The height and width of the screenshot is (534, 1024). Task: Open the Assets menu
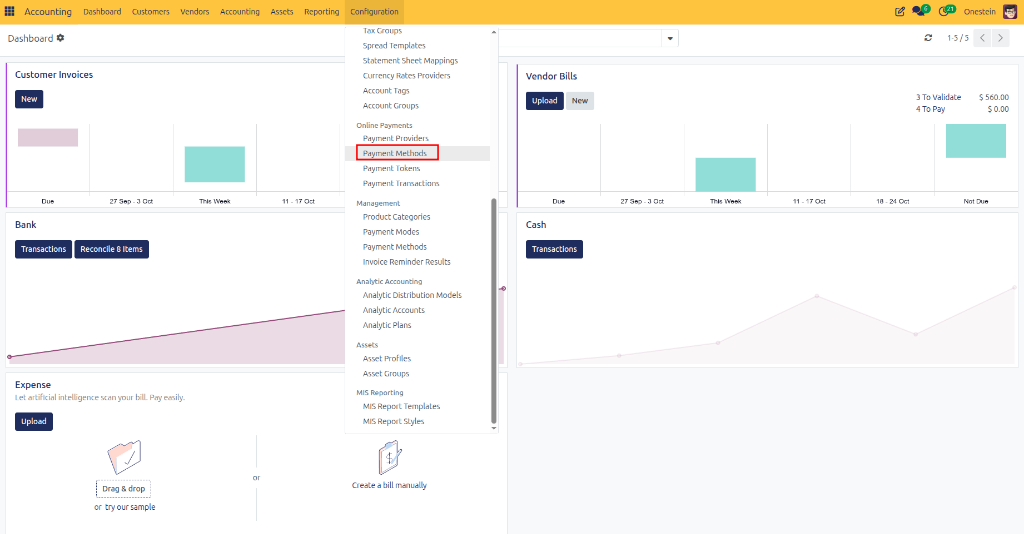click(281, 12)
